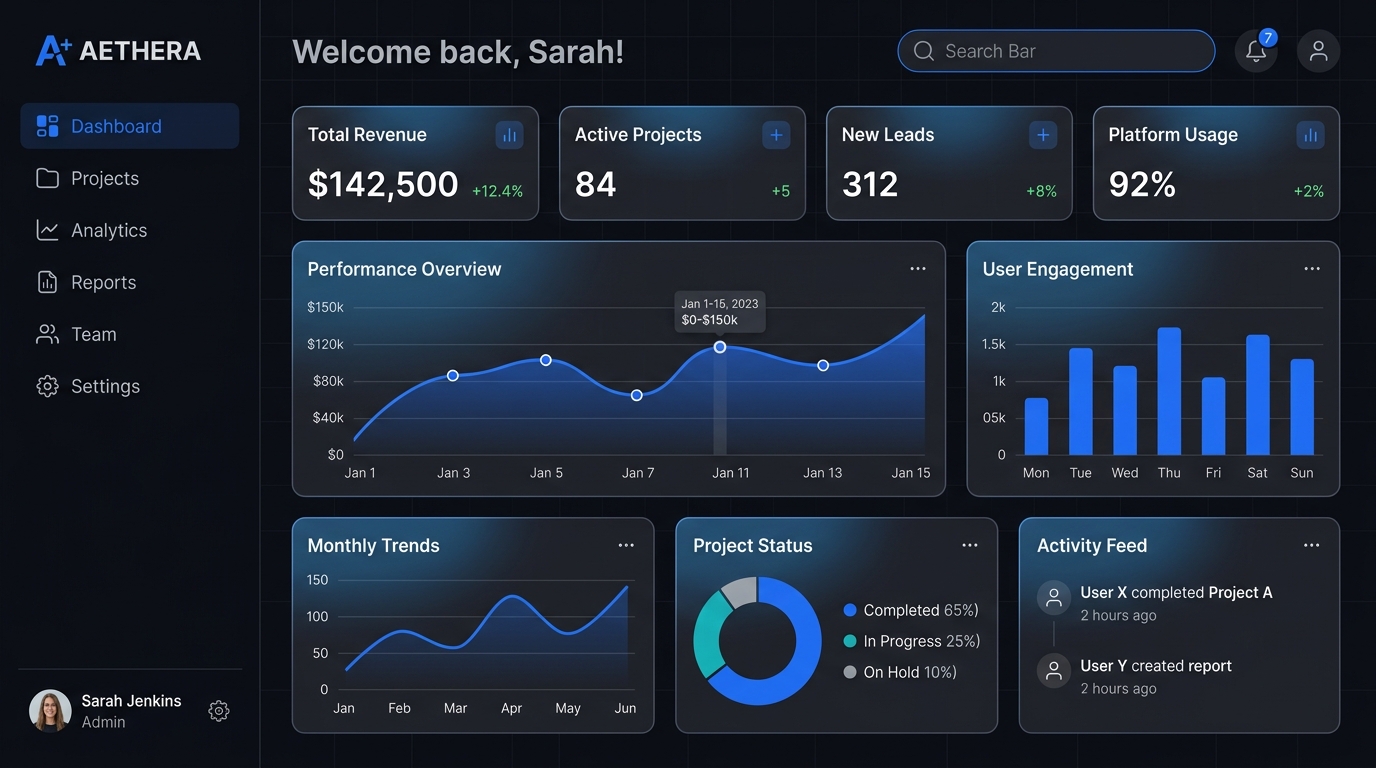Click the 'Welcome back, Sarah!' heading

(x=458, y=52)
